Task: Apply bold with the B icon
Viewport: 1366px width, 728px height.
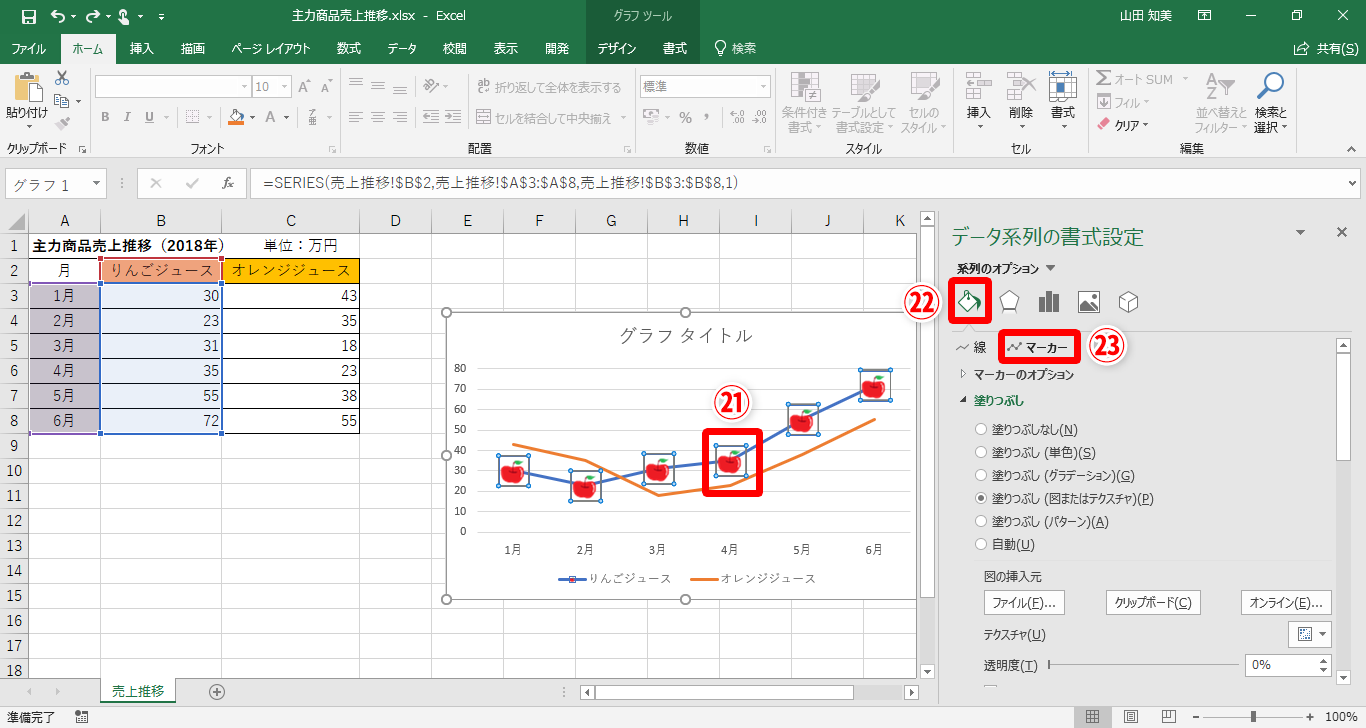Action: click(x=105, y=117)
